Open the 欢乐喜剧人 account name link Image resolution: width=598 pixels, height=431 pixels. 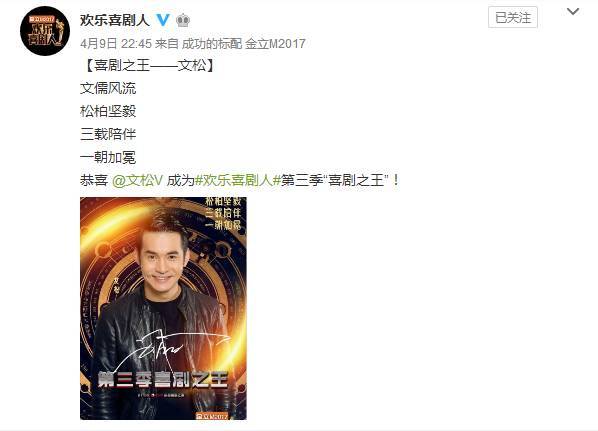pyautogui.click(x=115, y=20)
